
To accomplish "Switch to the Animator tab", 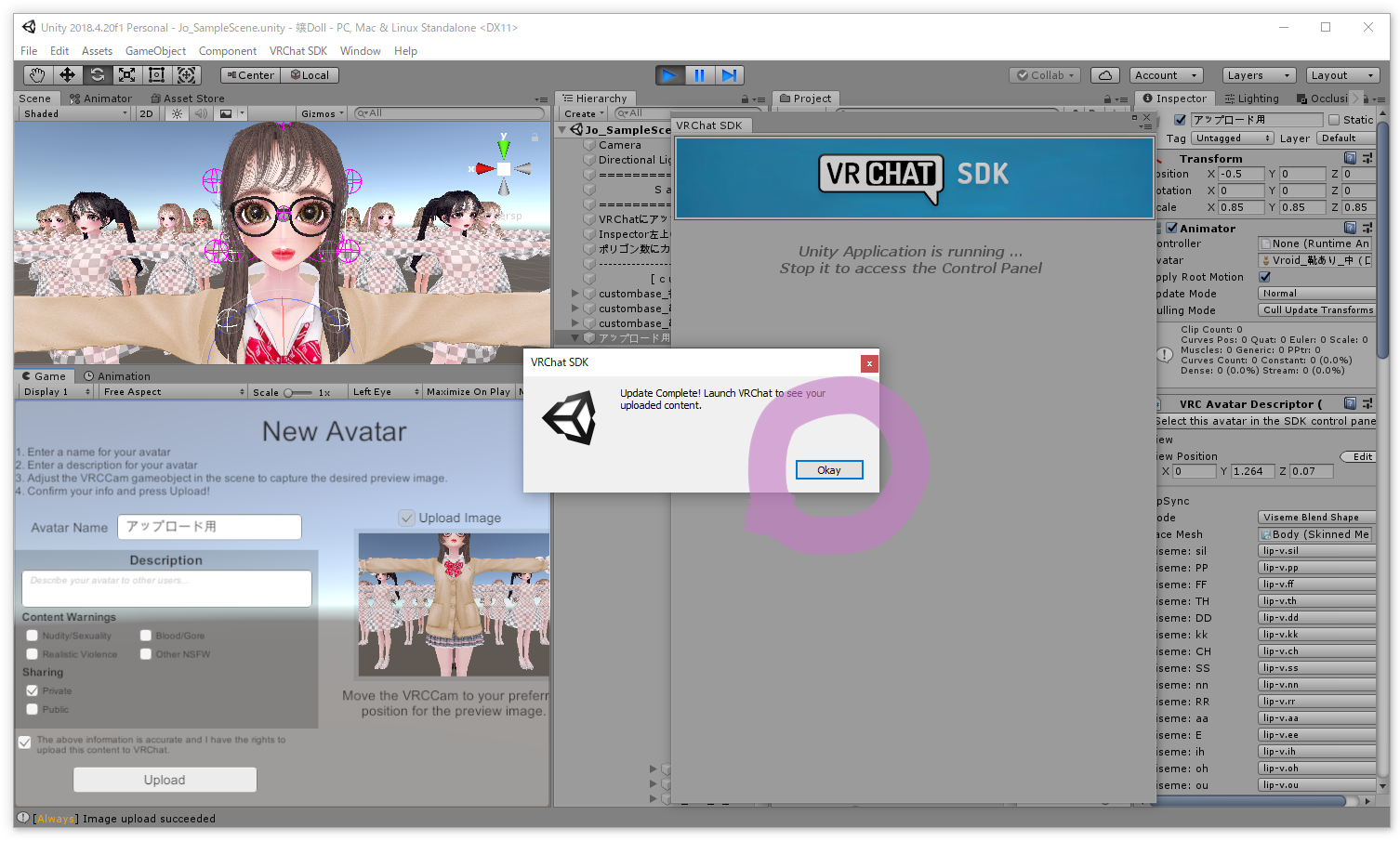I will 100,99.
